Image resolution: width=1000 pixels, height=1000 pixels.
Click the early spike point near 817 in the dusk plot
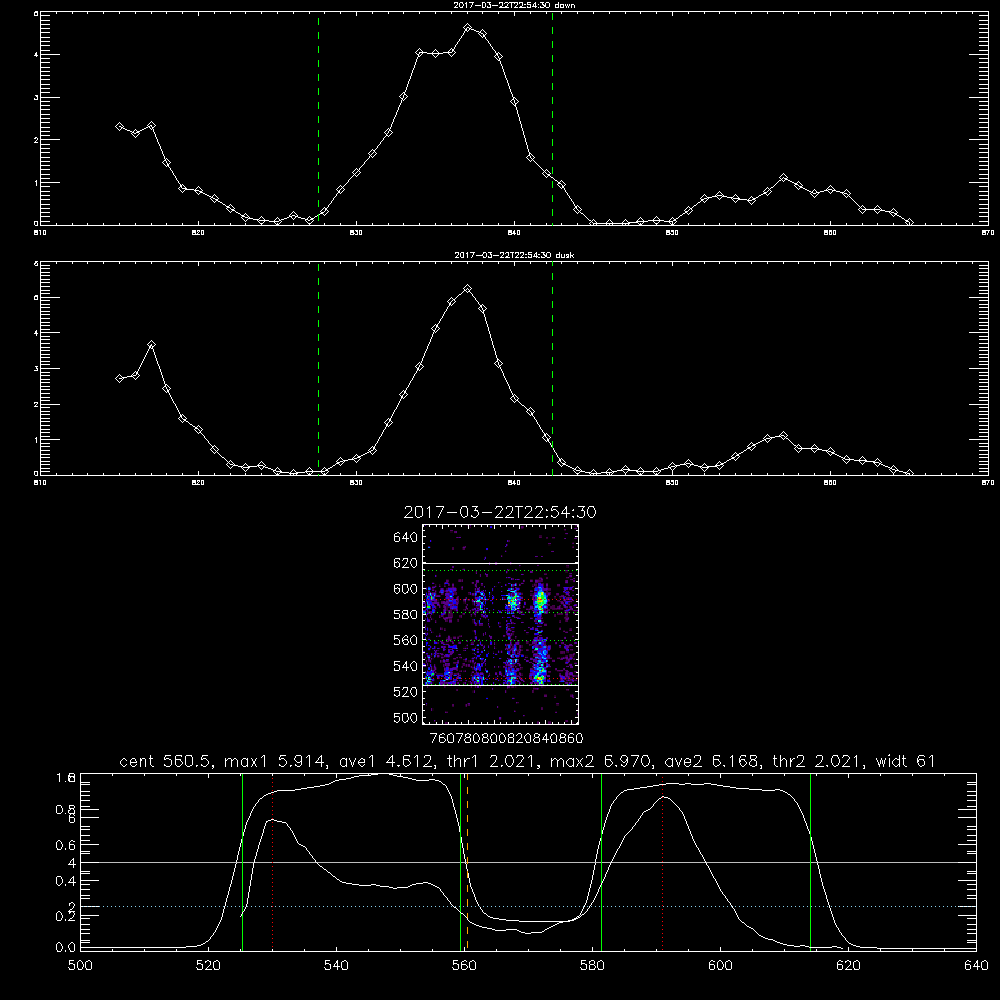[x=151, y=344]
